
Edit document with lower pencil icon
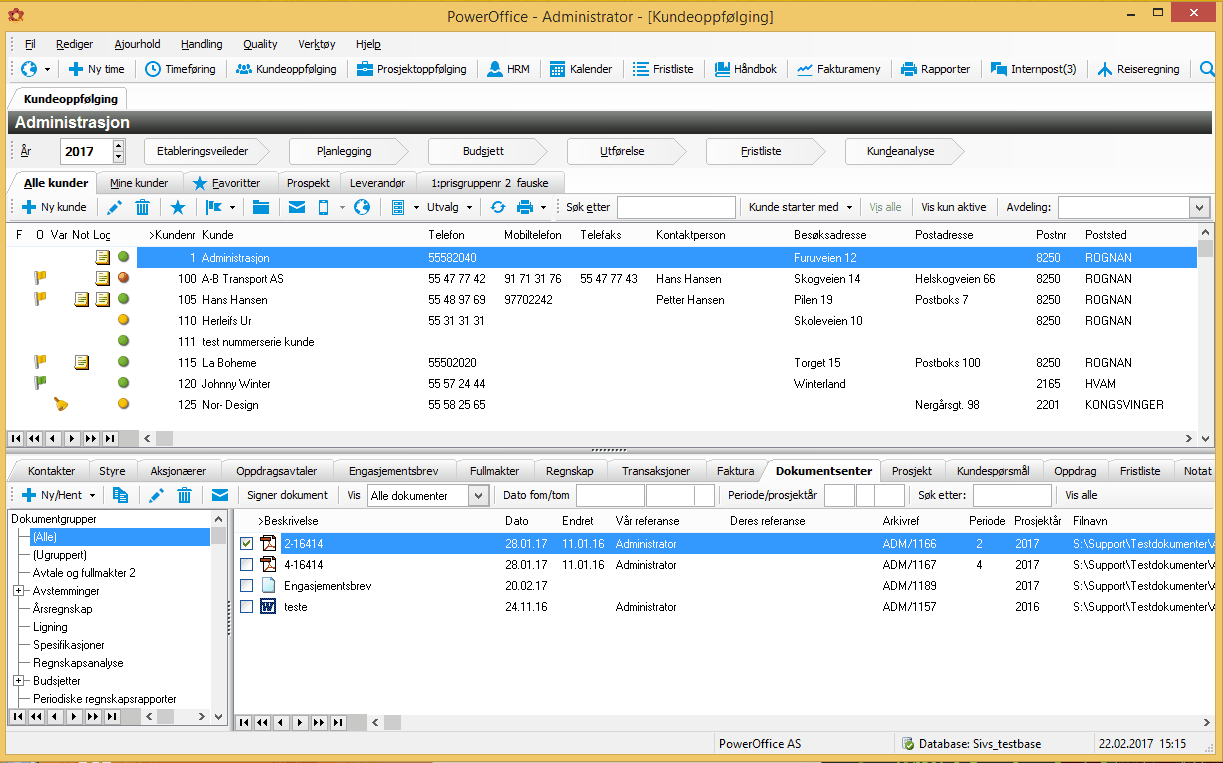(156, 495)
